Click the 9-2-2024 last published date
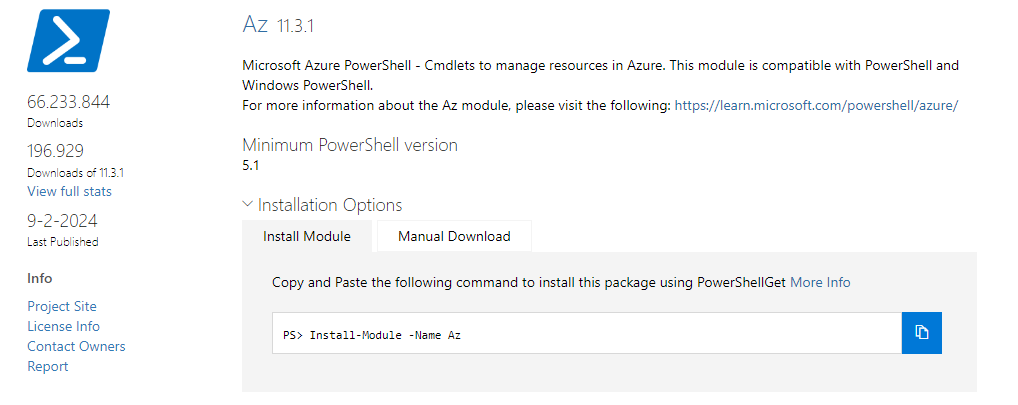 [x=62, y=221]
